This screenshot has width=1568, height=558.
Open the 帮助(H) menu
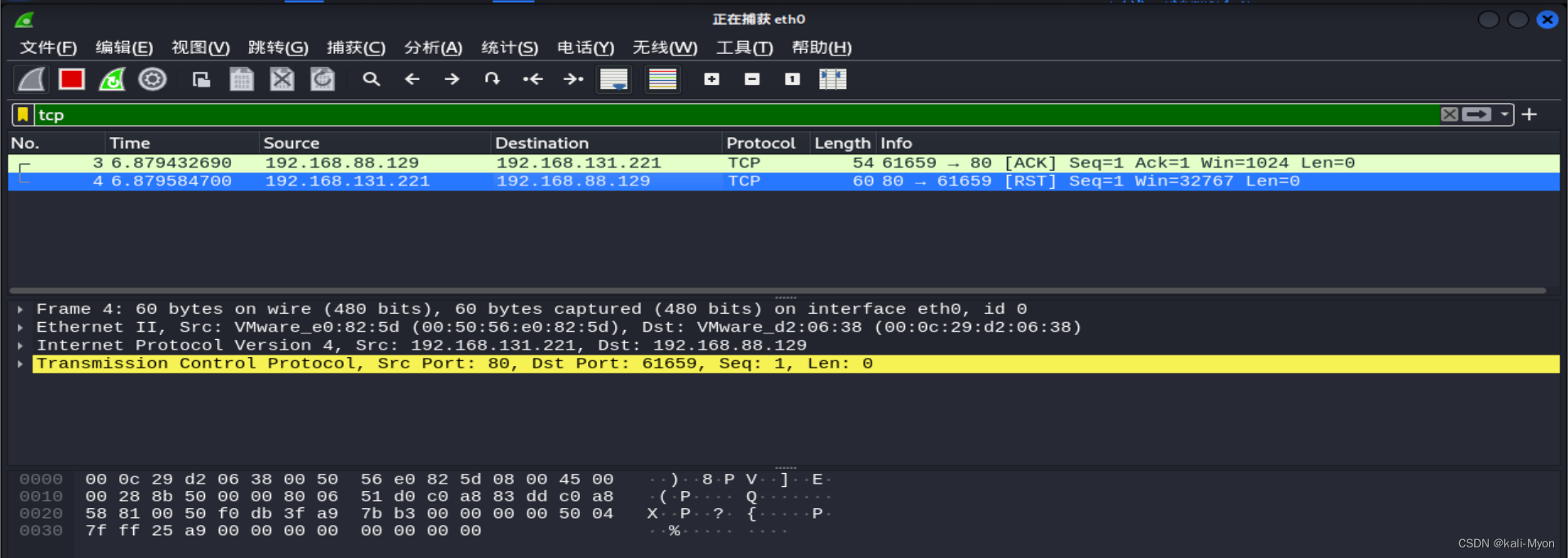pos(822,47)
